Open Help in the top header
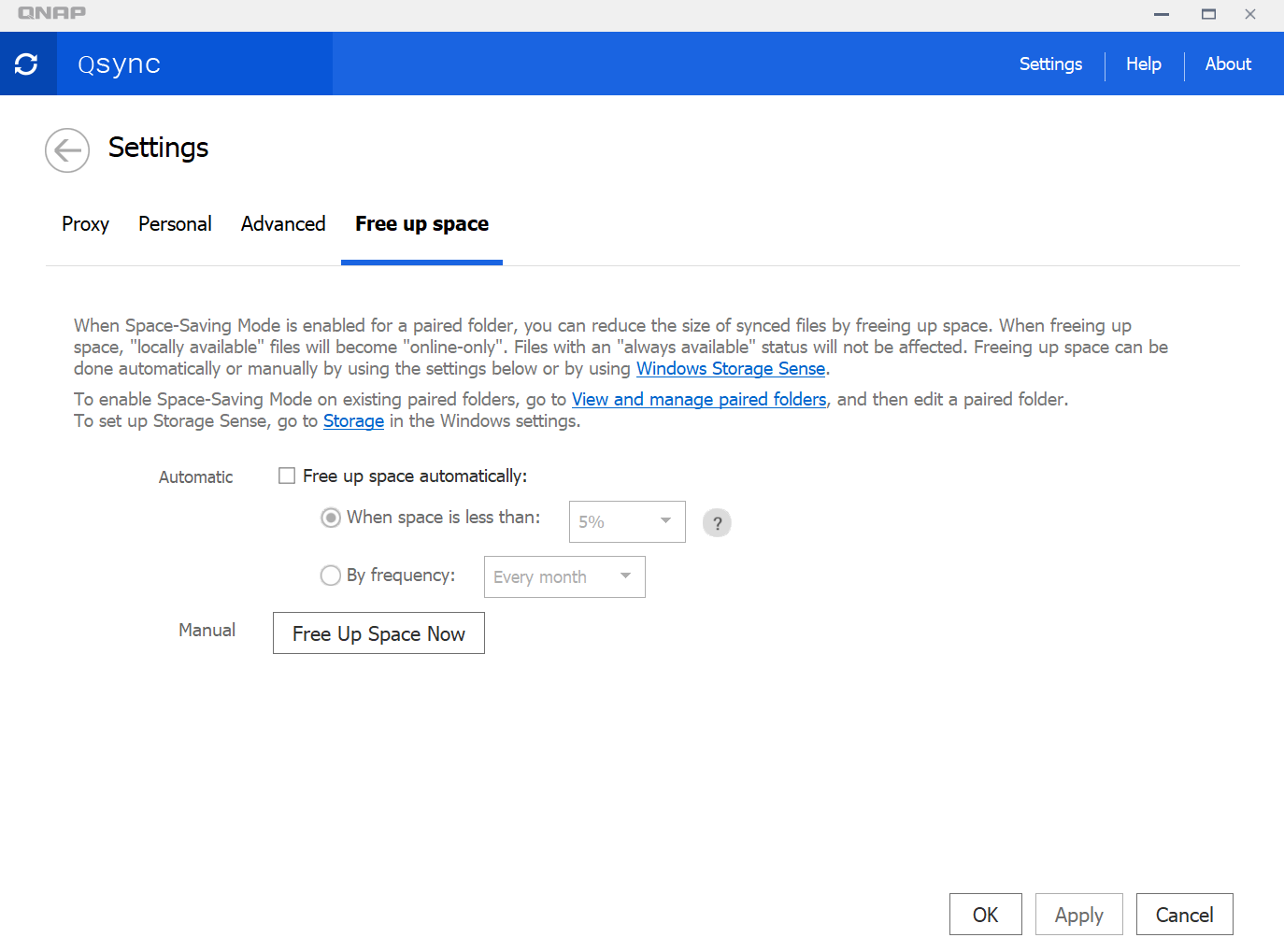 tap(1144, 64)
